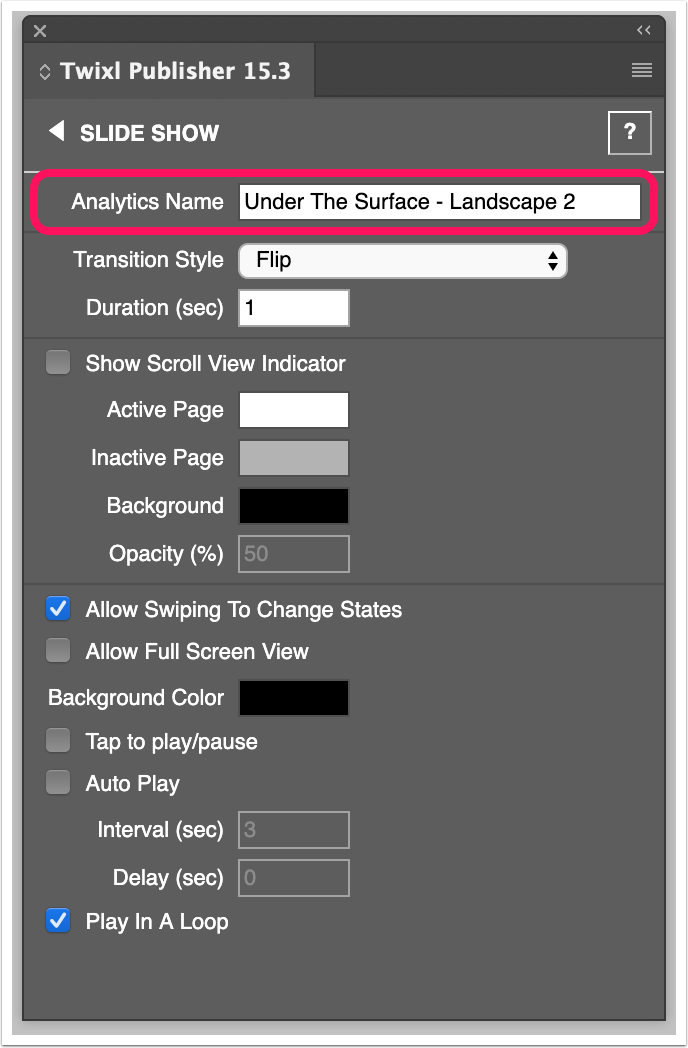Click the Delay (sec) field
The height and width of the screenshot is (1048, 688).
coord(294,878)
